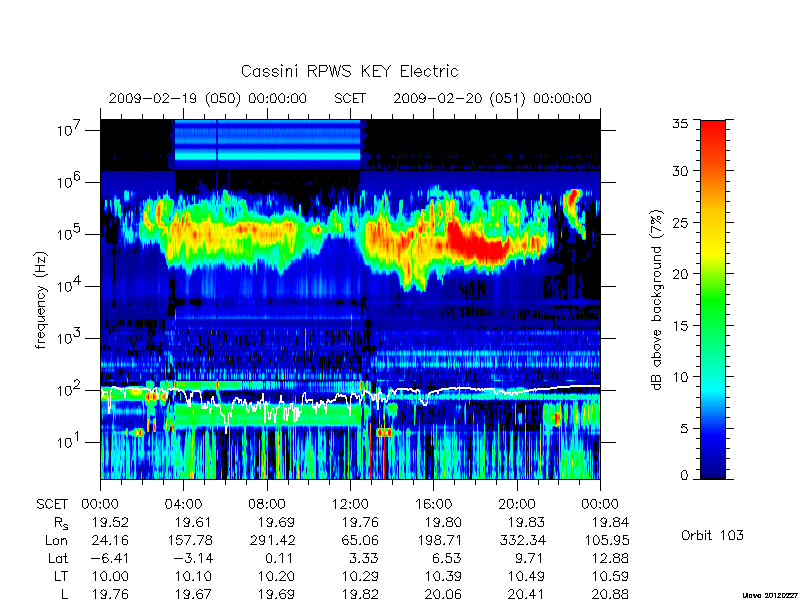
Task: Click the 10^6 frequency tick label
Action: [x=70, y=182]
